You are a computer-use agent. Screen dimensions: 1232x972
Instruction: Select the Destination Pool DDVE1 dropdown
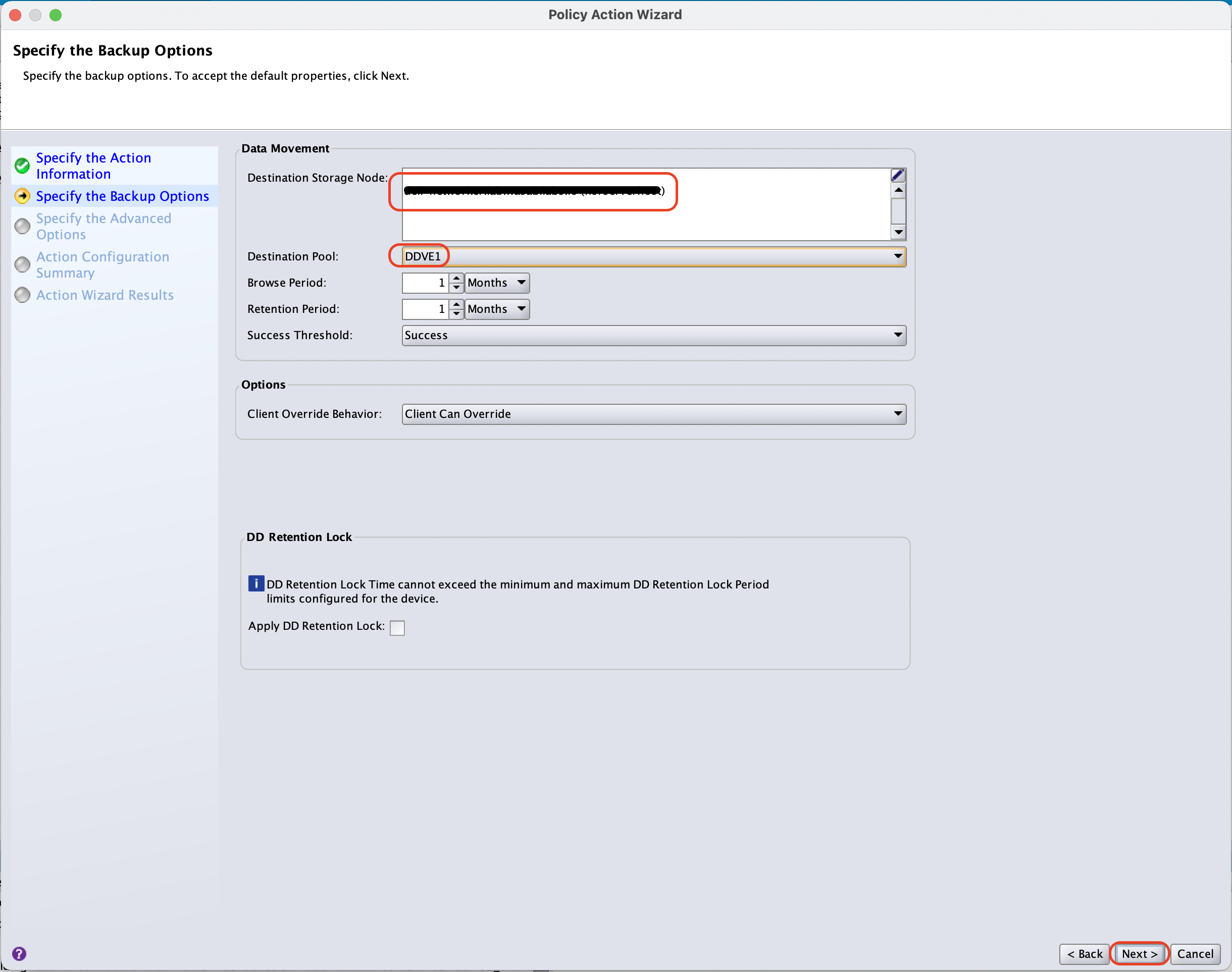tap(652, 256)
